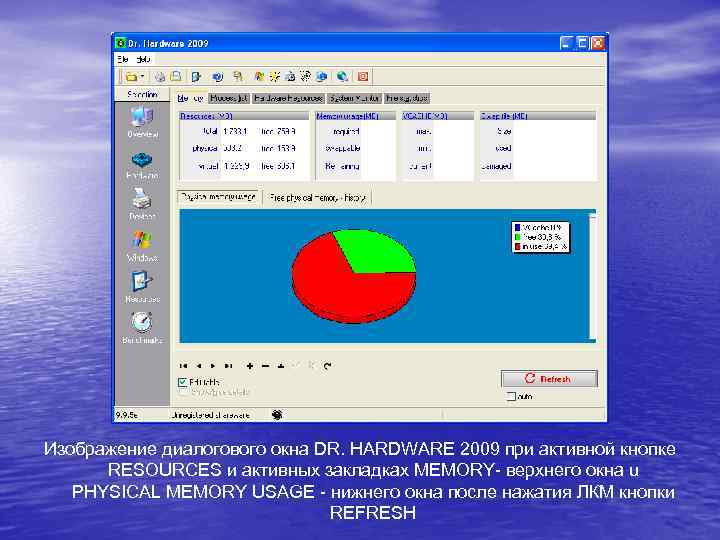
Task: Click the circular arrow navigator refresh icon
Action: tap(327, 366)
